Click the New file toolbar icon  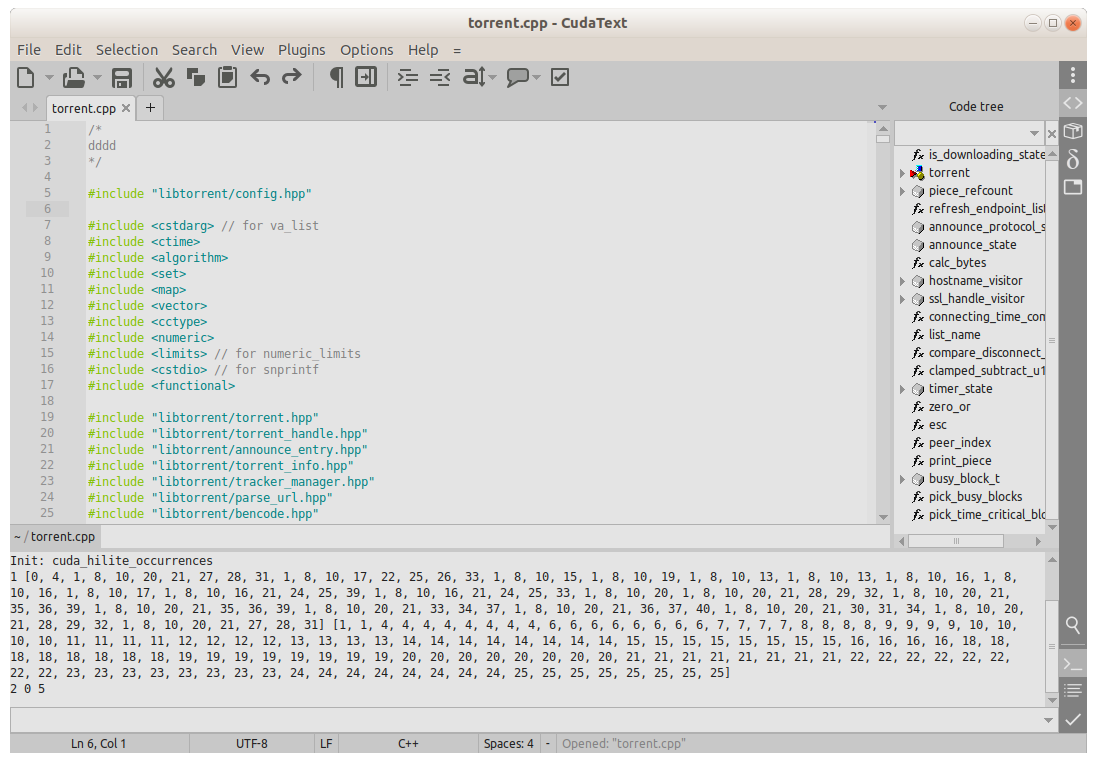[26, 78]
